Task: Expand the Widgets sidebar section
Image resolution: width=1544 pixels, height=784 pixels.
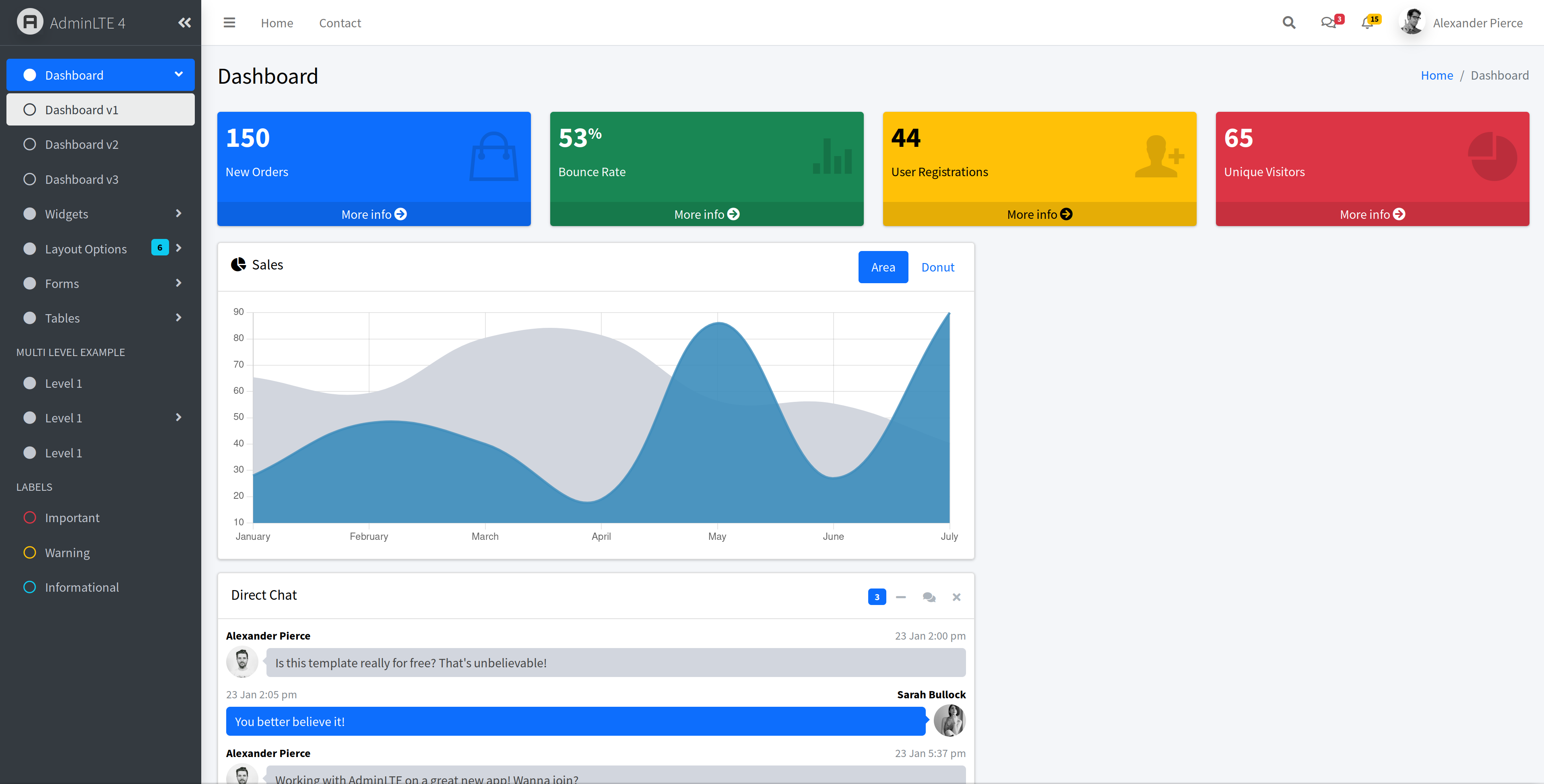Action: coord(100,213)
